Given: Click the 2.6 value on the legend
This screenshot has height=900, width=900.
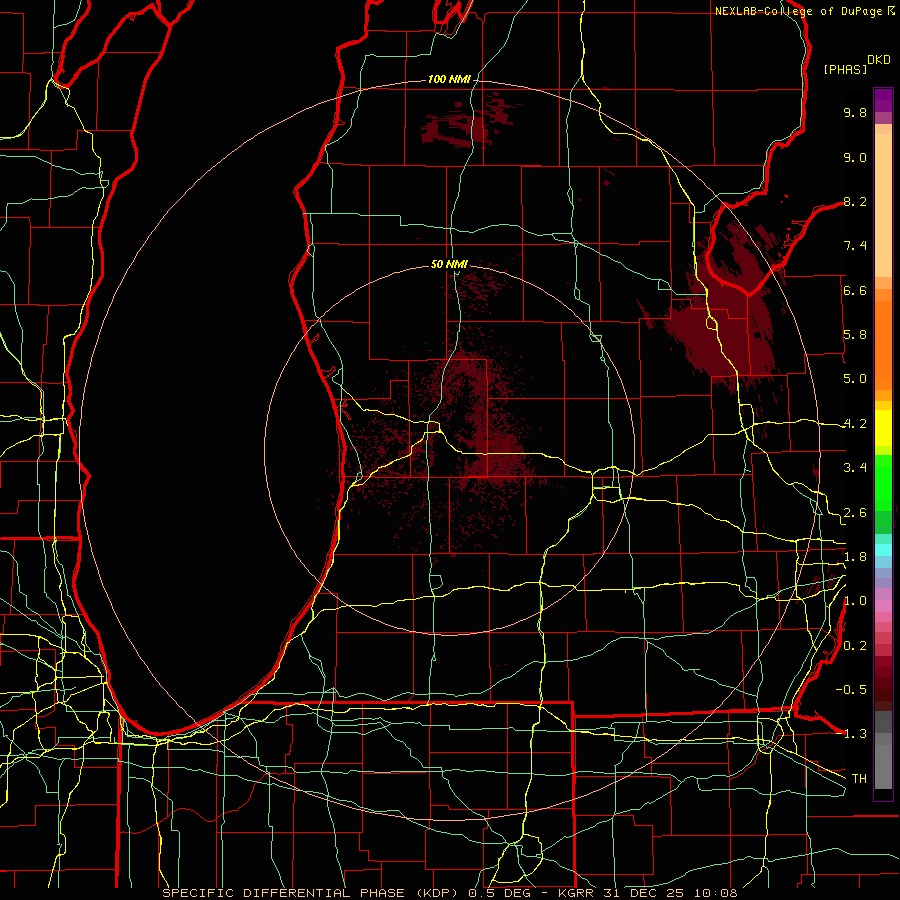Looking at the screenshot, I should [855, 513].
